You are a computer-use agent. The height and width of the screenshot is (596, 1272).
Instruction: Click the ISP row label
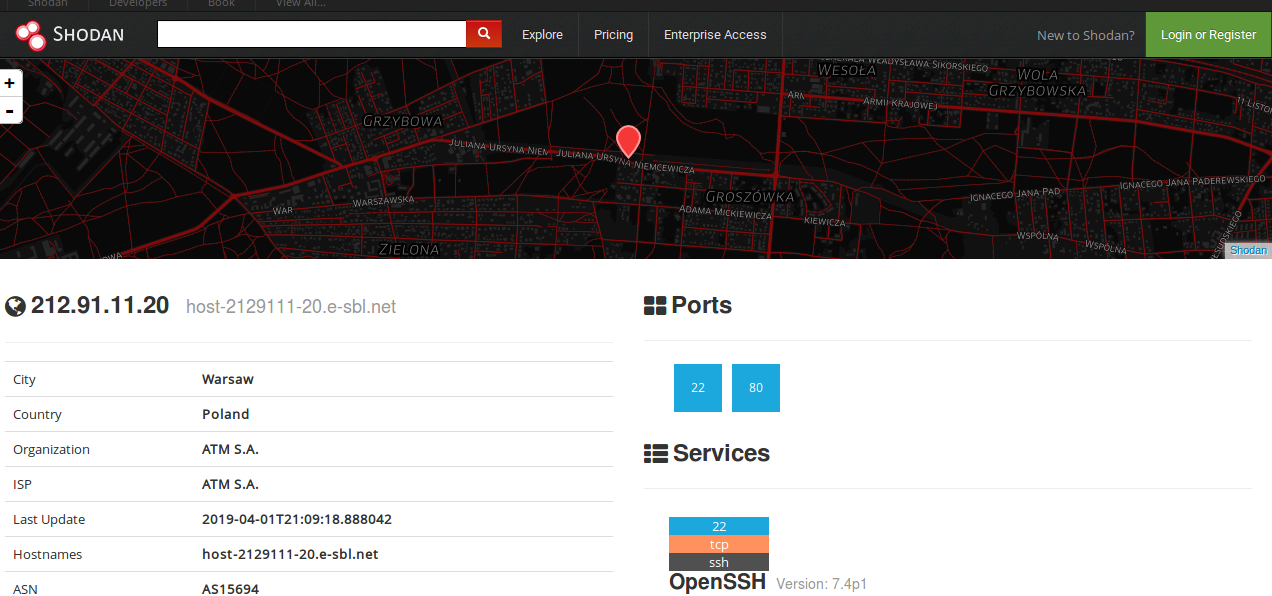(x=22, y=485)
